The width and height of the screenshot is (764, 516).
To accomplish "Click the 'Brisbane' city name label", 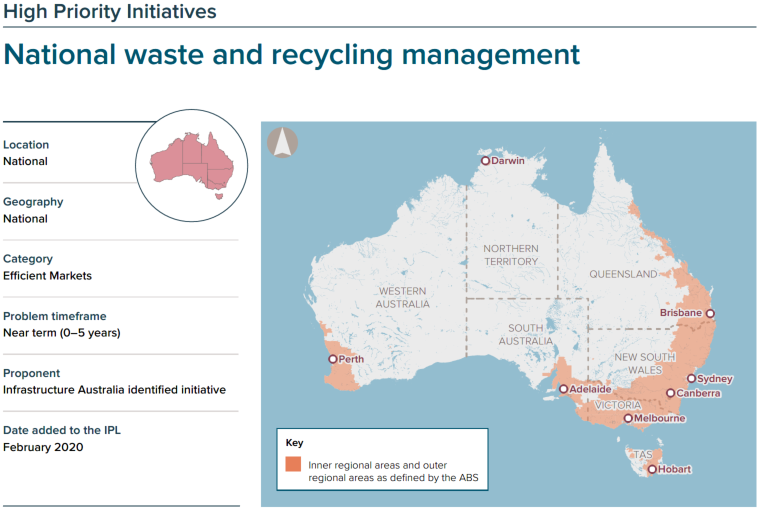I will click(x=681, y=313).
